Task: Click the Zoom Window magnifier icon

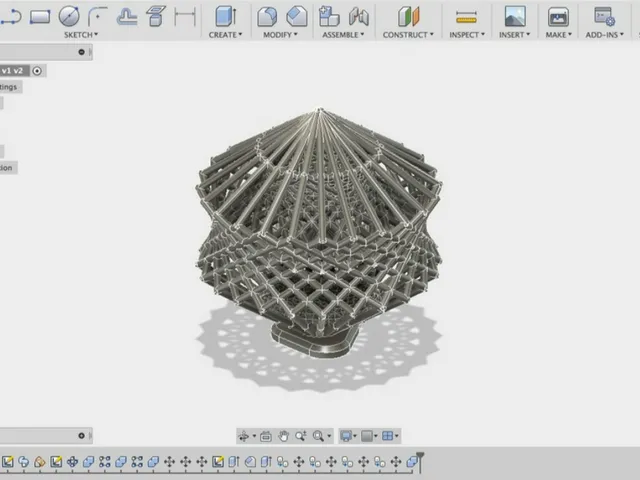Action: tap(318, 436)
